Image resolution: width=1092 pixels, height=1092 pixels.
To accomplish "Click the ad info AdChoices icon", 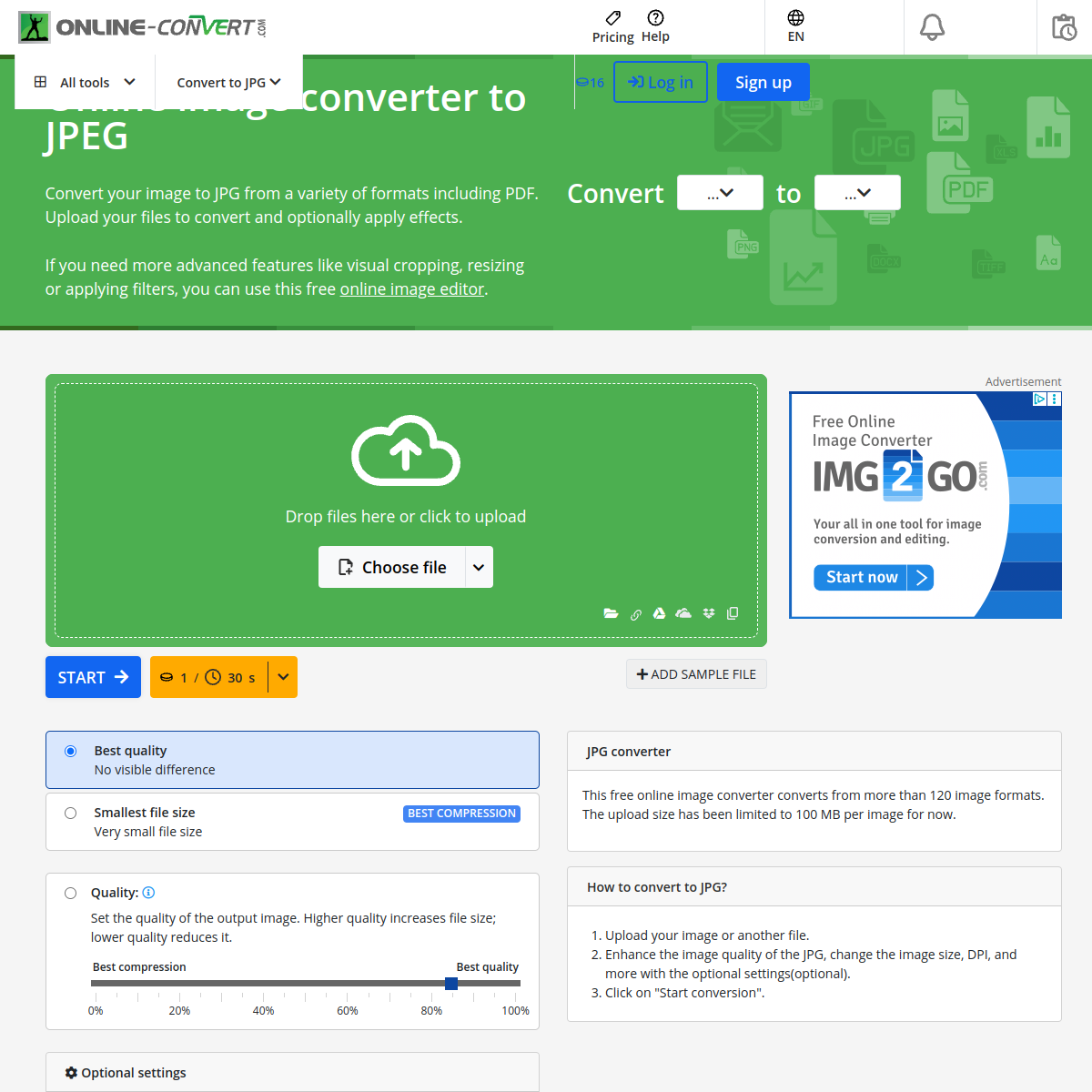I will point(1039,399).
